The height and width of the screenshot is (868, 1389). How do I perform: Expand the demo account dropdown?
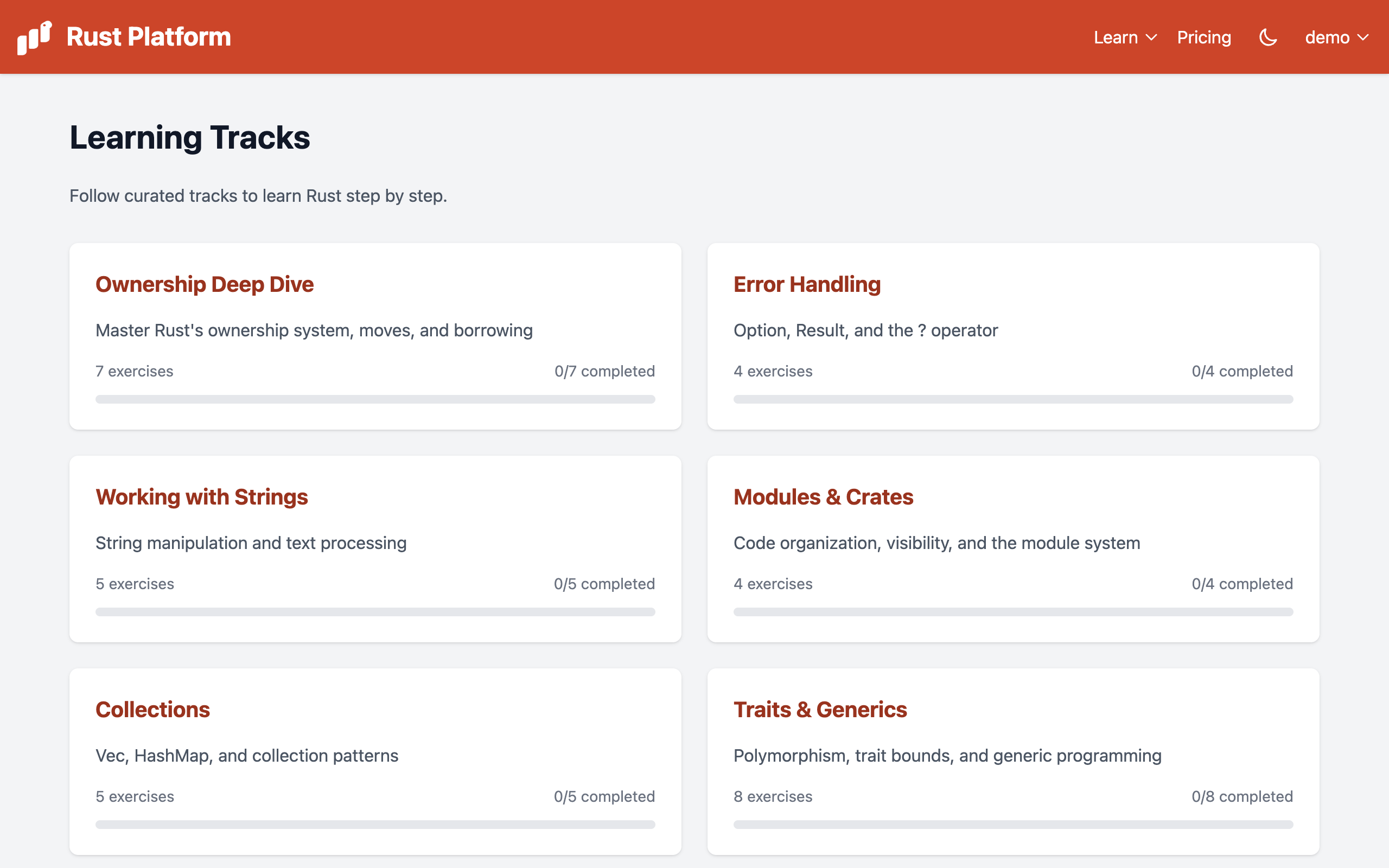(1337, 37)
